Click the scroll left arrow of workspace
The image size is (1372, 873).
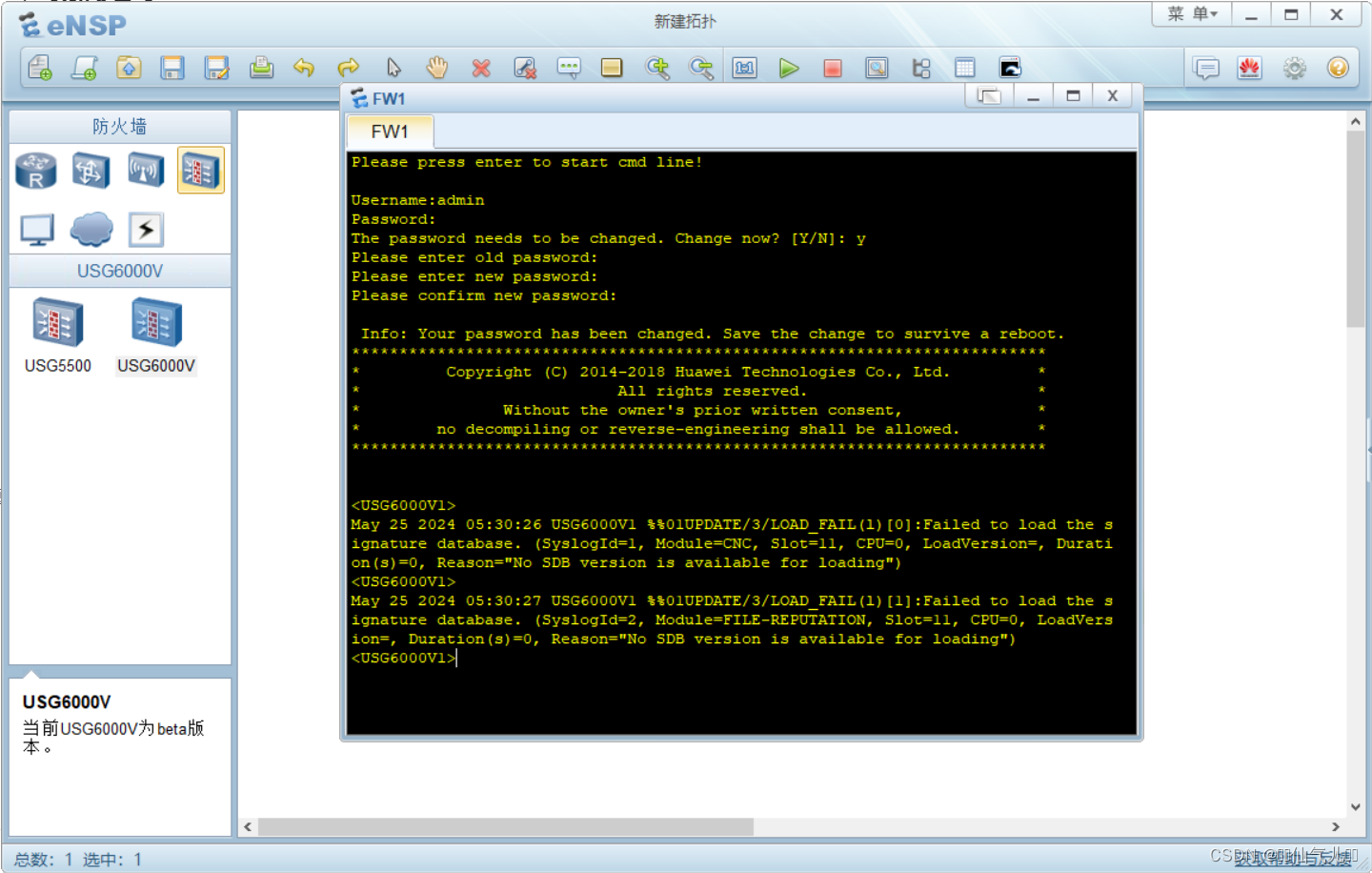pyautogui.click(x=249, y=826)
